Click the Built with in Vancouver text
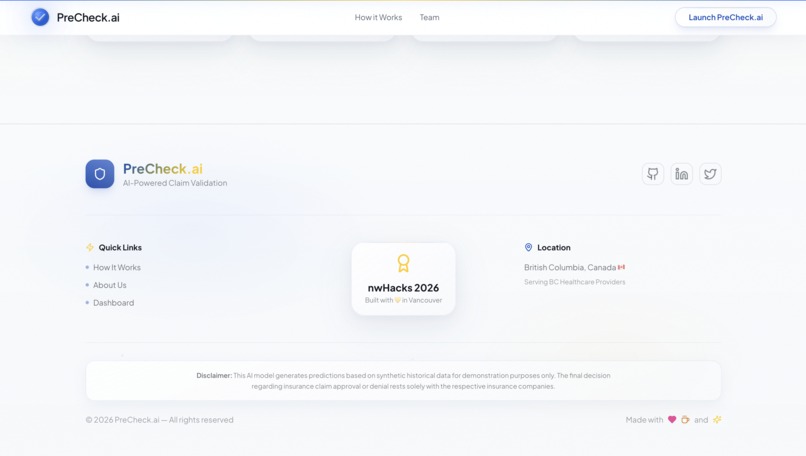 coord(404,300)
